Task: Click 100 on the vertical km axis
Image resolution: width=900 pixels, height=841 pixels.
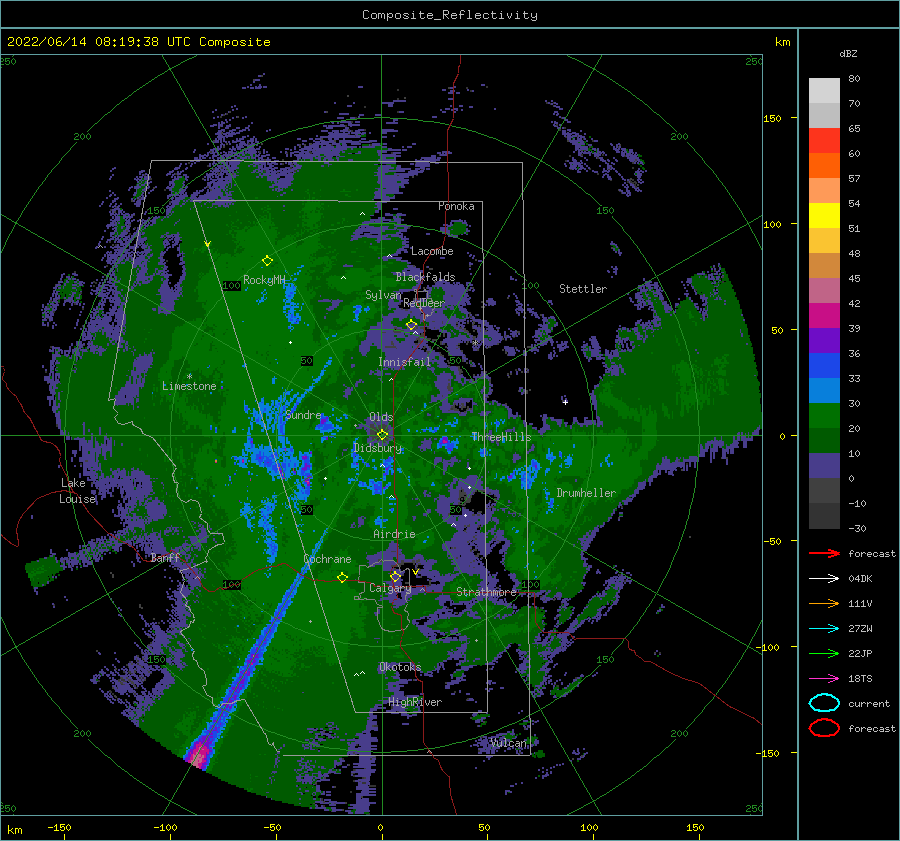Action: point(772,224)
